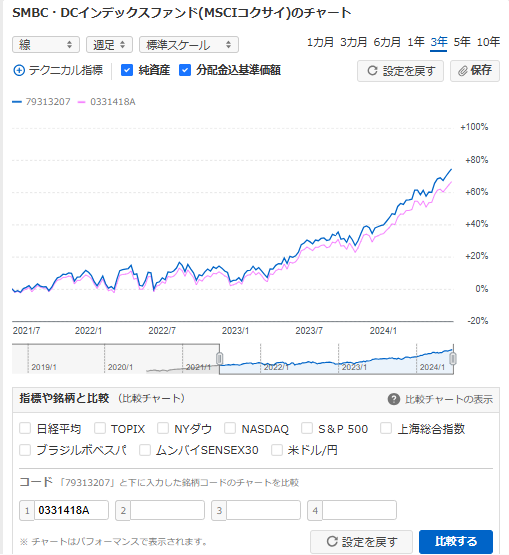Image resolution: width=509 pixels, height=555 pixels.
Task: Click the top 設定を戻す button
Action: [400, 71]
